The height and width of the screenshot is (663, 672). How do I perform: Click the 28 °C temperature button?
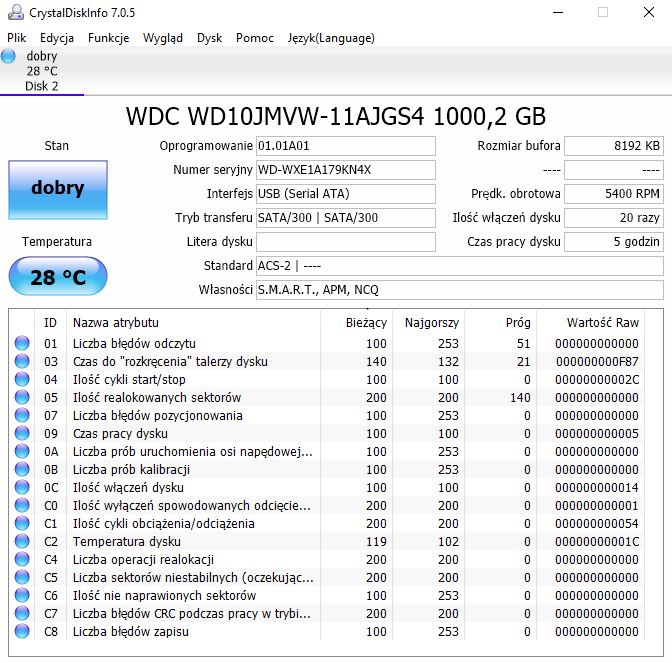(x=58, y=276)
